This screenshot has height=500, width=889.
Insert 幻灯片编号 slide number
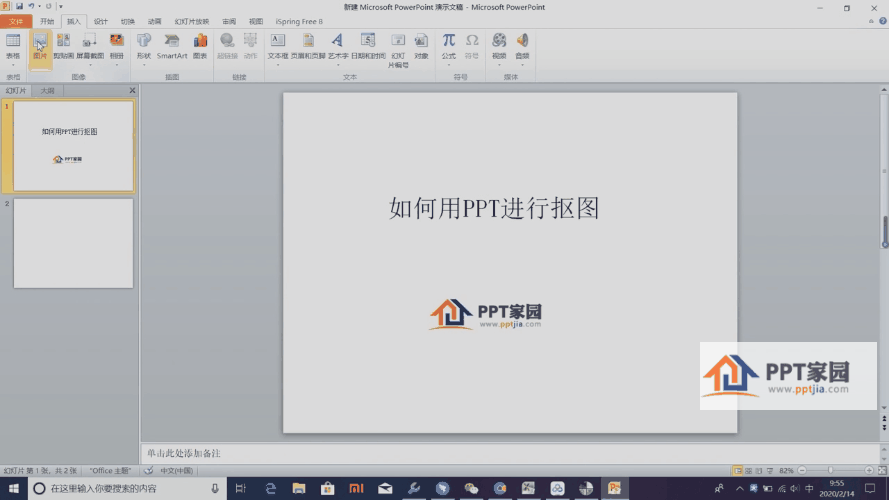click(x=398, y=50)
